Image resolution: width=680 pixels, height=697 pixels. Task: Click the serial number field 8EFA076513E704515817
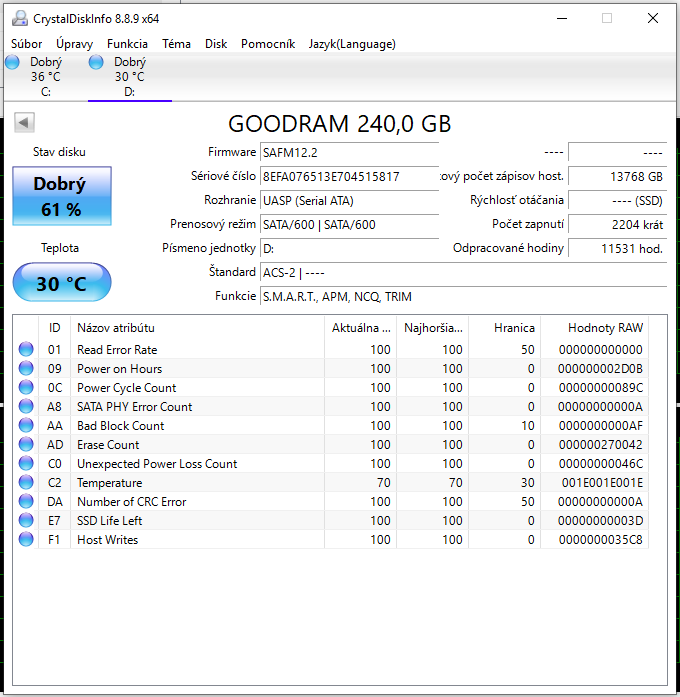pyautogui.click(x=349, y=176)
